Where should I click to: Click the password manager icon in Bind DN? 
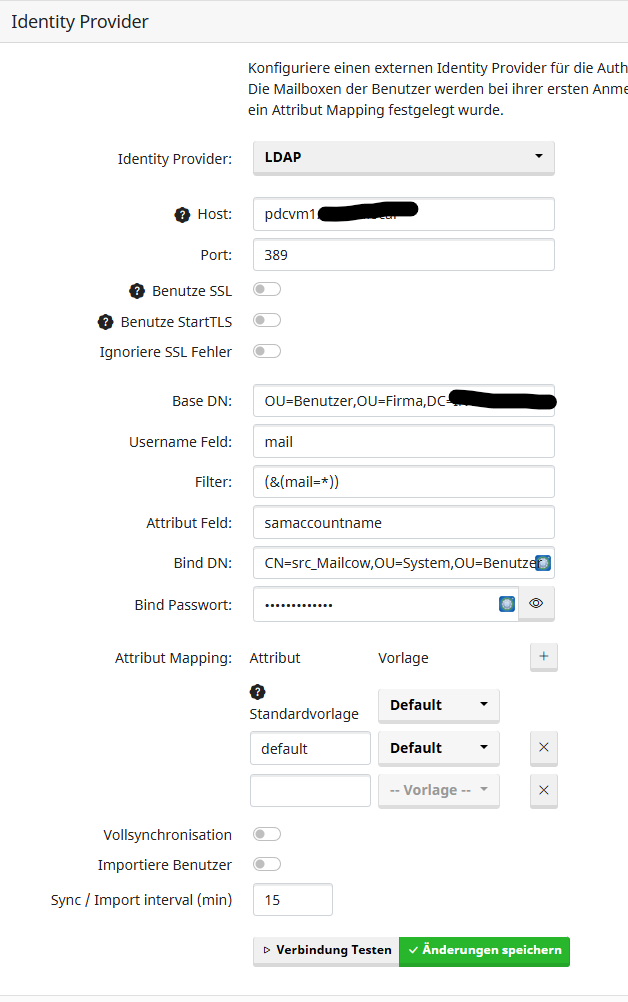pyautogui.click(x=543, y=563)
